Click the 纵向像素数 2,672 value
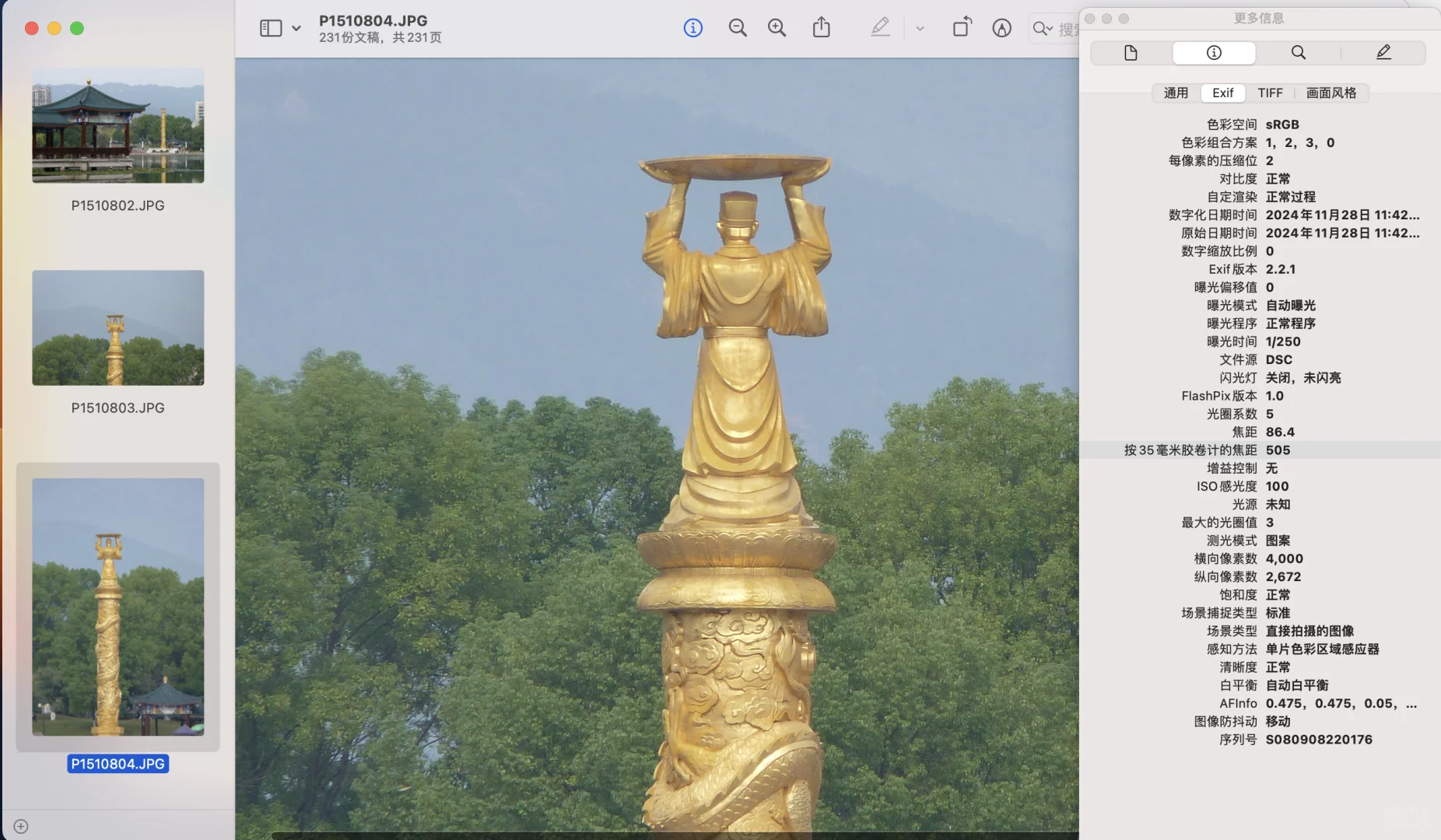Image resolution: width=1441 pixels, height=840 pixels. point(1283,576)
